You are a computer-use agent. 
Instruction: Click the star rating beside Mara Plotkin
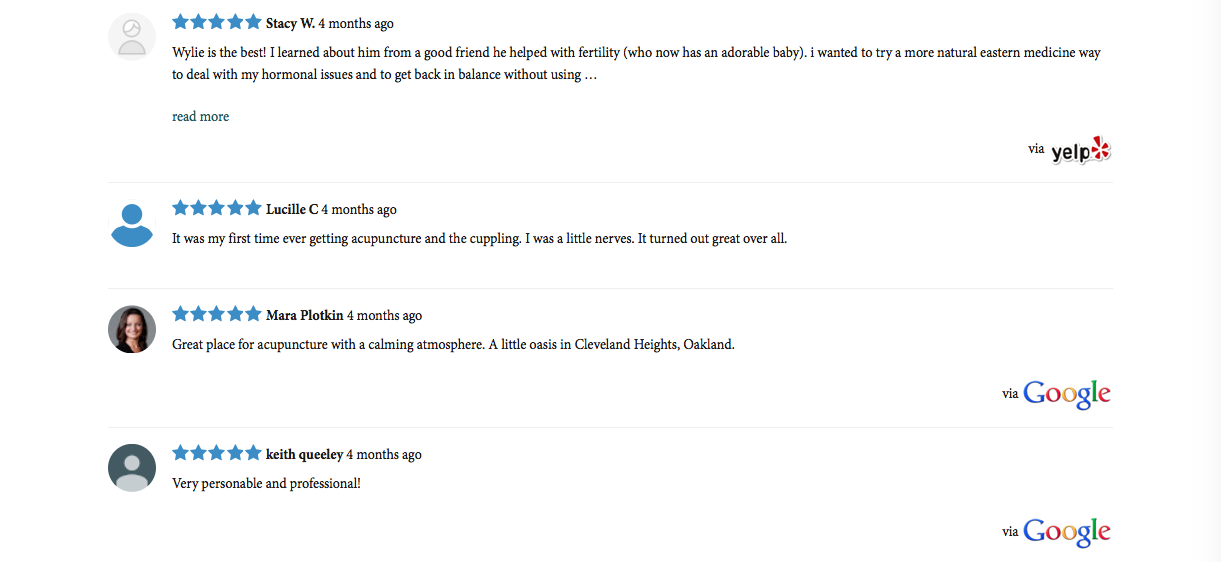(x=216, y=314)
